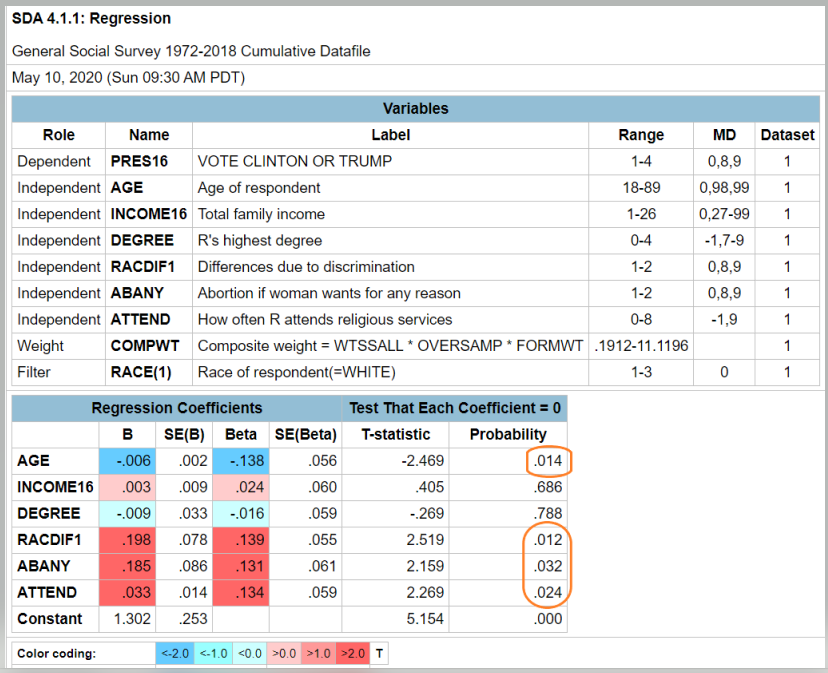Click the RACDIF1 probability value .012
This screenshot has height=673, width=828.
pos(548,540)
